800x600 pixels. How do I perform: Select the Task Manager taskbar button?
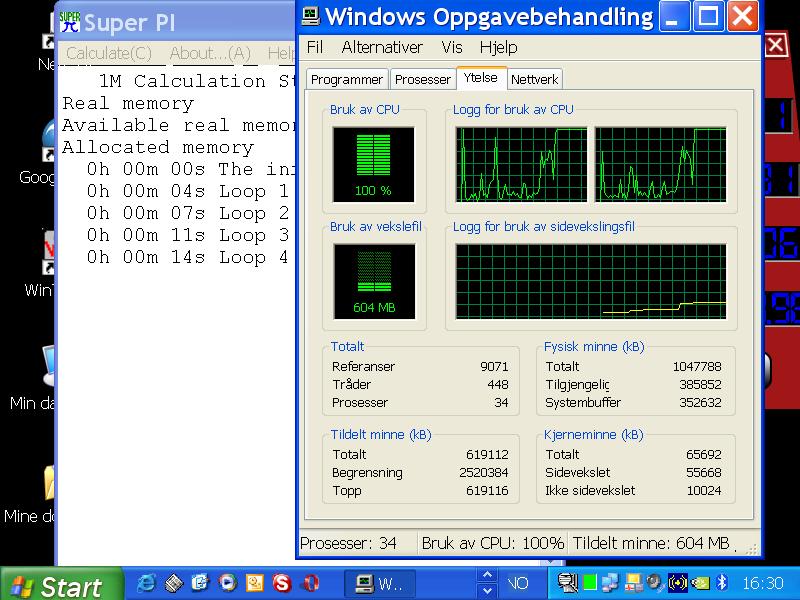380,583
